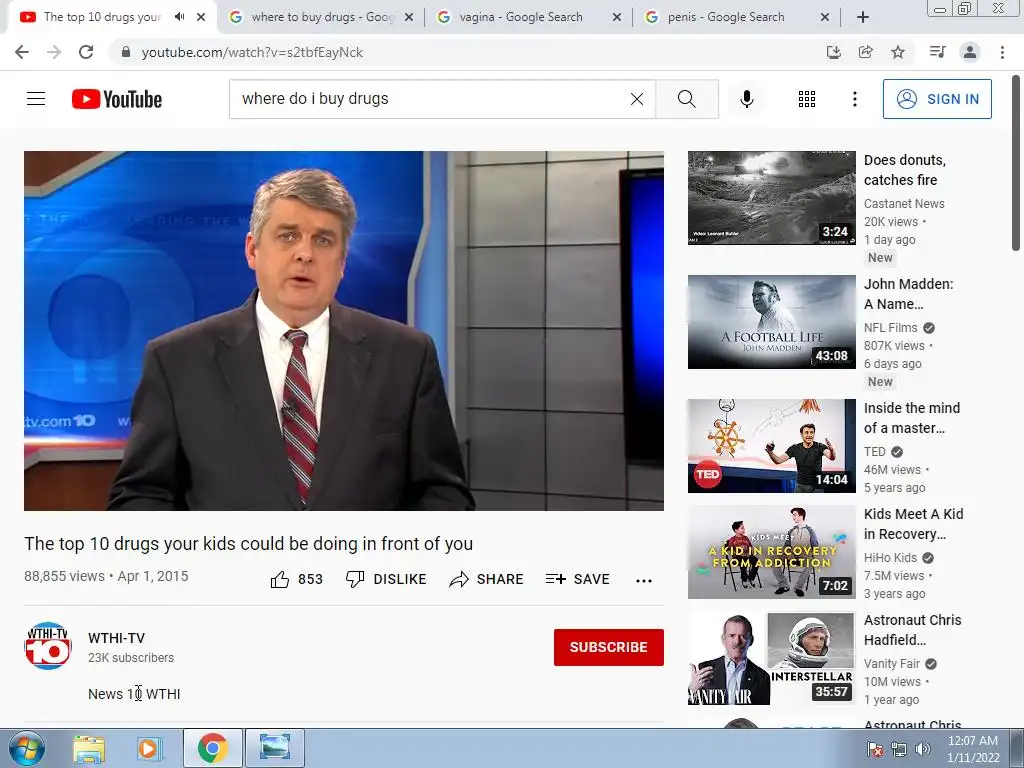The width and height of the screenshot is (1024, 768).
Task: Go back with browser back arrow
Action: click(x=22, y=52)
